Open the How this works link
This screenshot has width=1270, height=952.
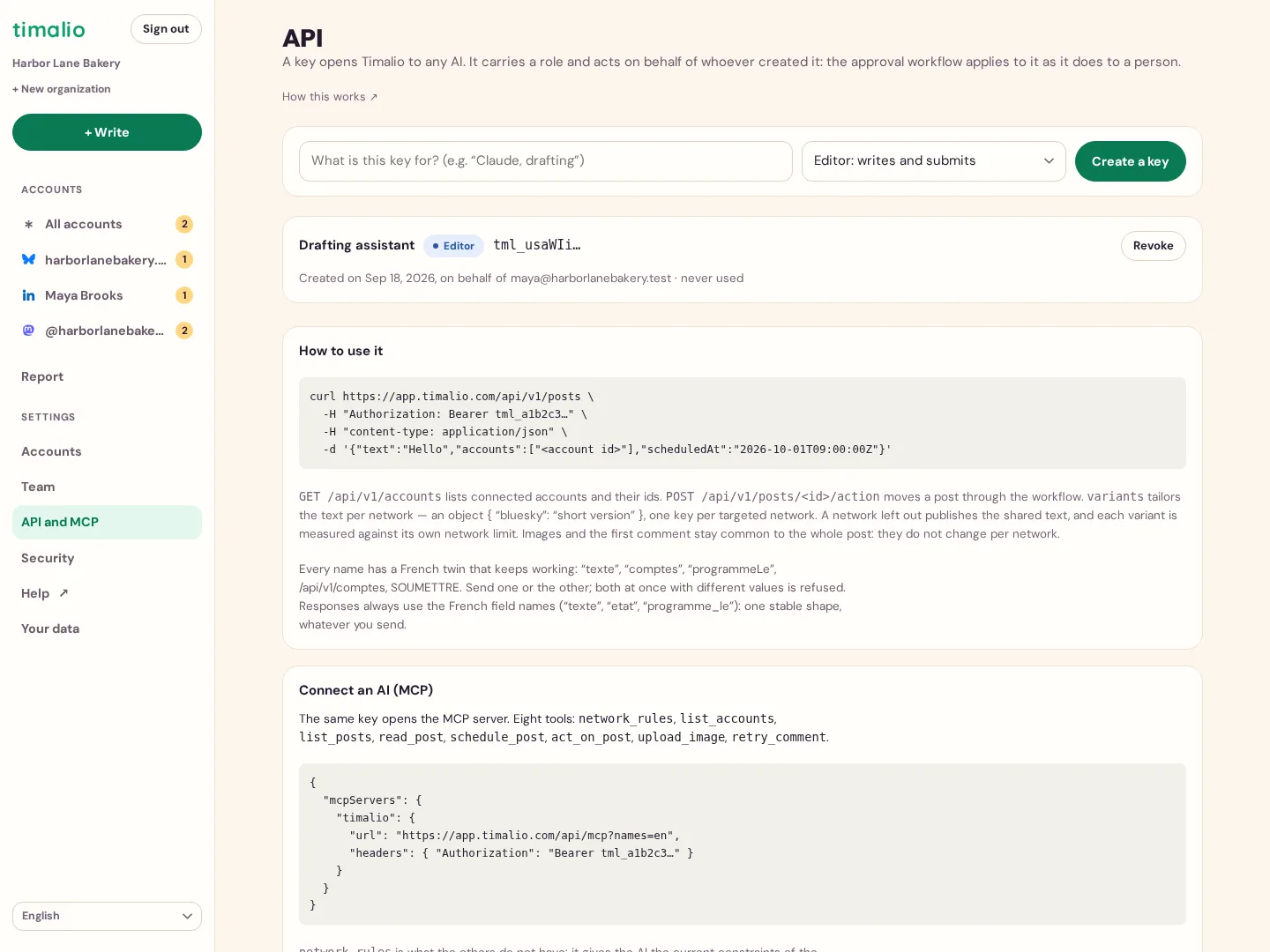330,97
